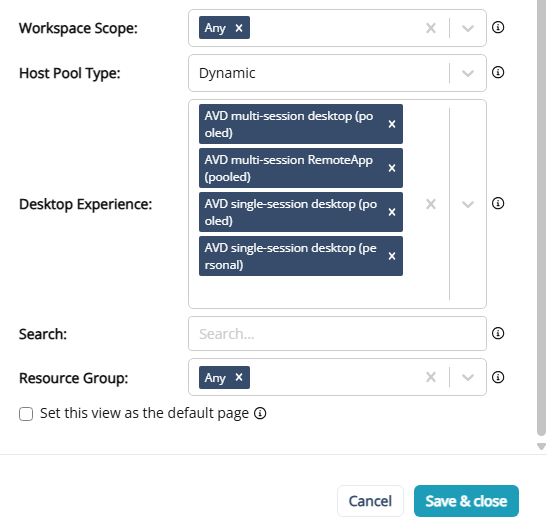The image size is (547, 521).
Task: Show Host Pool Type info icon
Action: click(497, 72)
